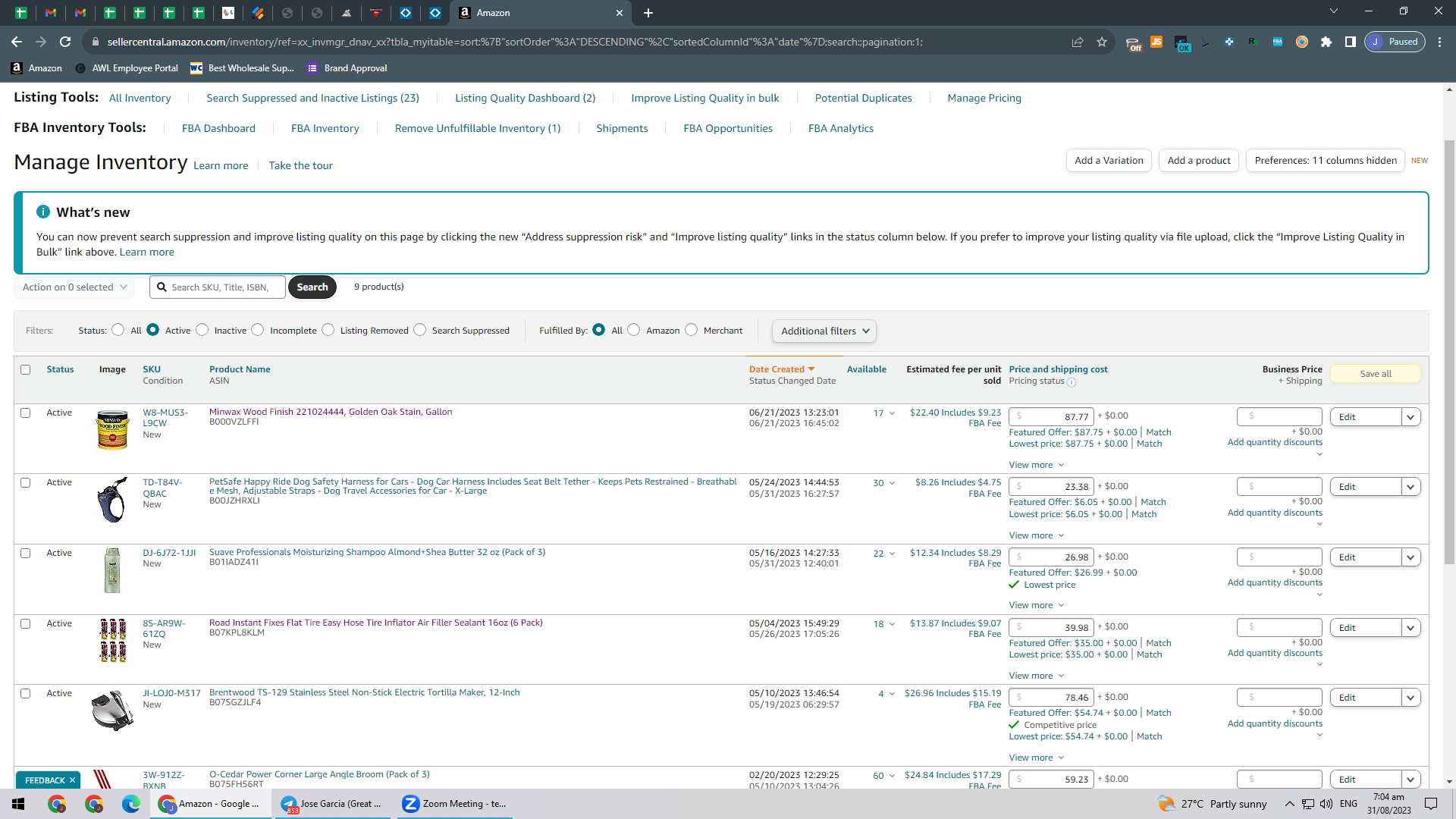Open Chrome three-dot menu
1456x819 pixels.
(x=1440, y=42)
